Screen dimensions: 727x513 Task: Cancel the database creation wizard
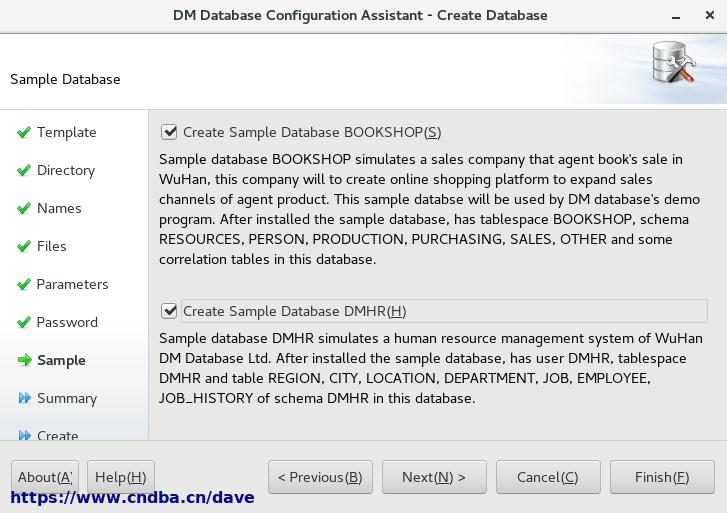[x=548, y=477]
